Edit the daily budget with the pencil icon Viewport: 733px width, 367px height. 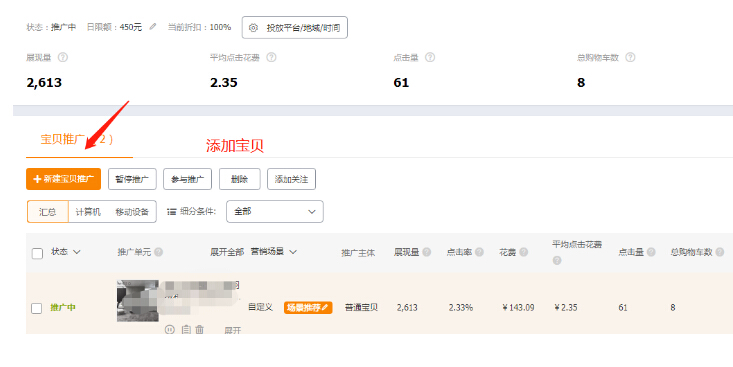point(153,27)
